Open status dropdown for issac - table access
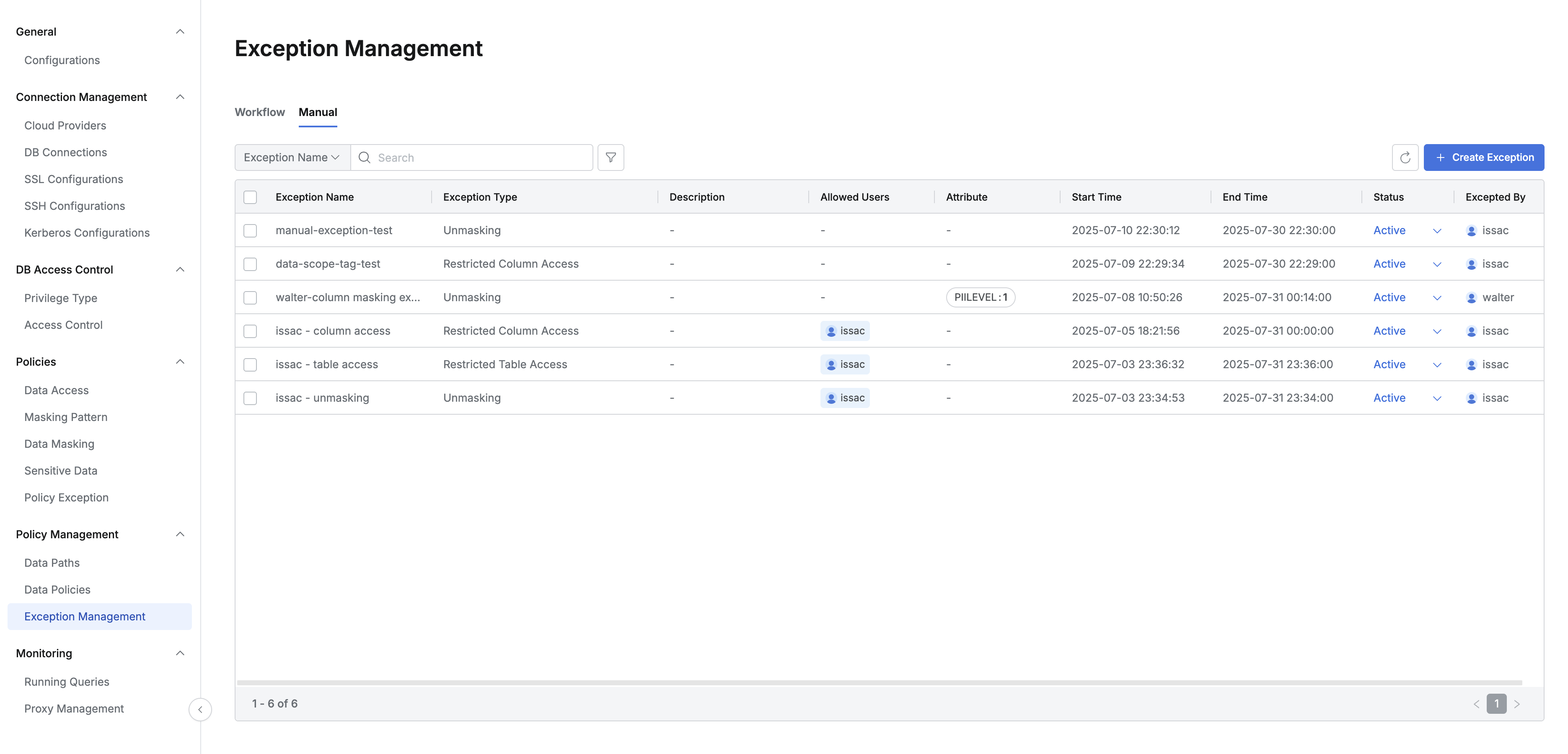This screenshot has width=1568, height=754. [1436, 365]
